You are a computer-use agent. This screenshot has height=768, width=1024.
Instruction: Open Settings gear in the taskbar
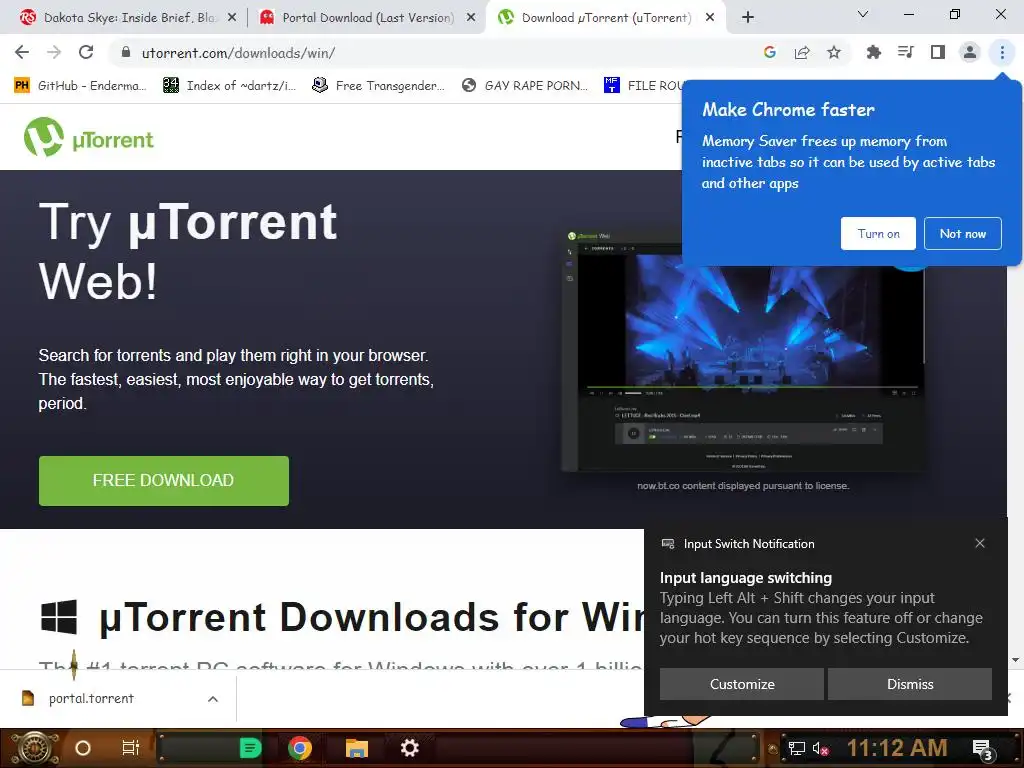coord(409,748)
